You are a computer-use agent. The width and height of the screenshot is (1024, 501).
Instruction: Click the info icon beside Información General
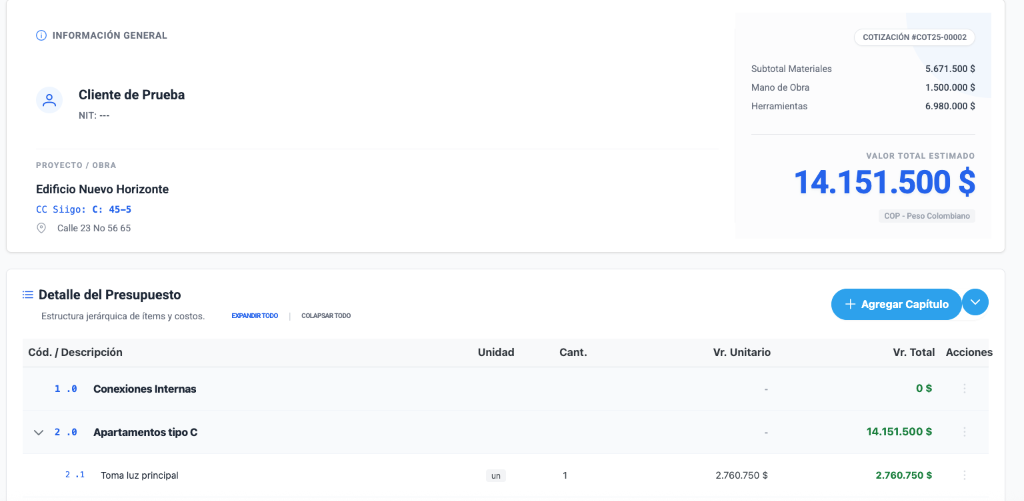pos(41,36)
